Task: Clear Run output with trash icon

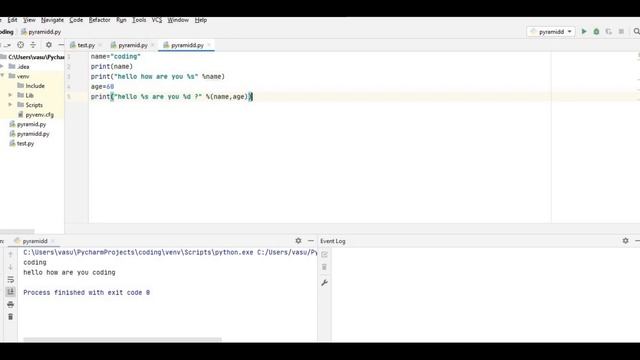Action: coord(11,317)
